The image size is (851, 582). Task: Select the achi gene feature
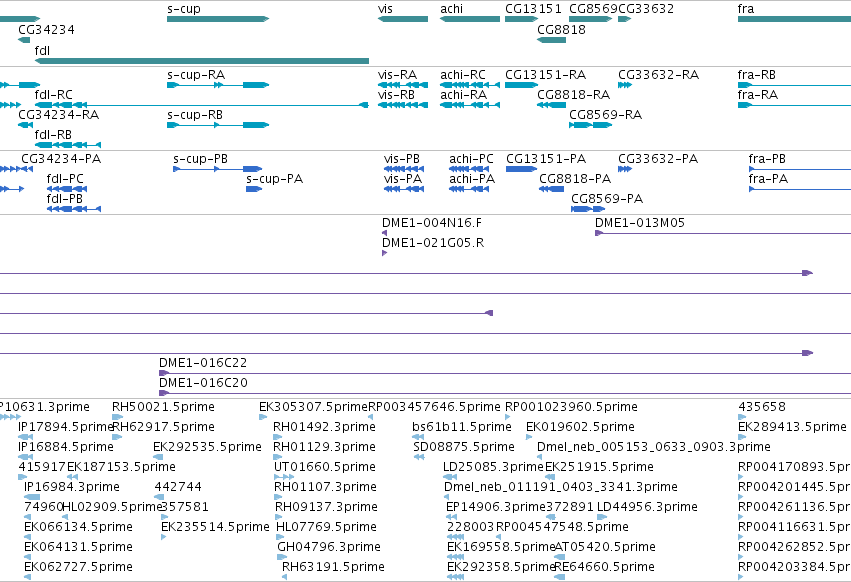tap(469, 19)
